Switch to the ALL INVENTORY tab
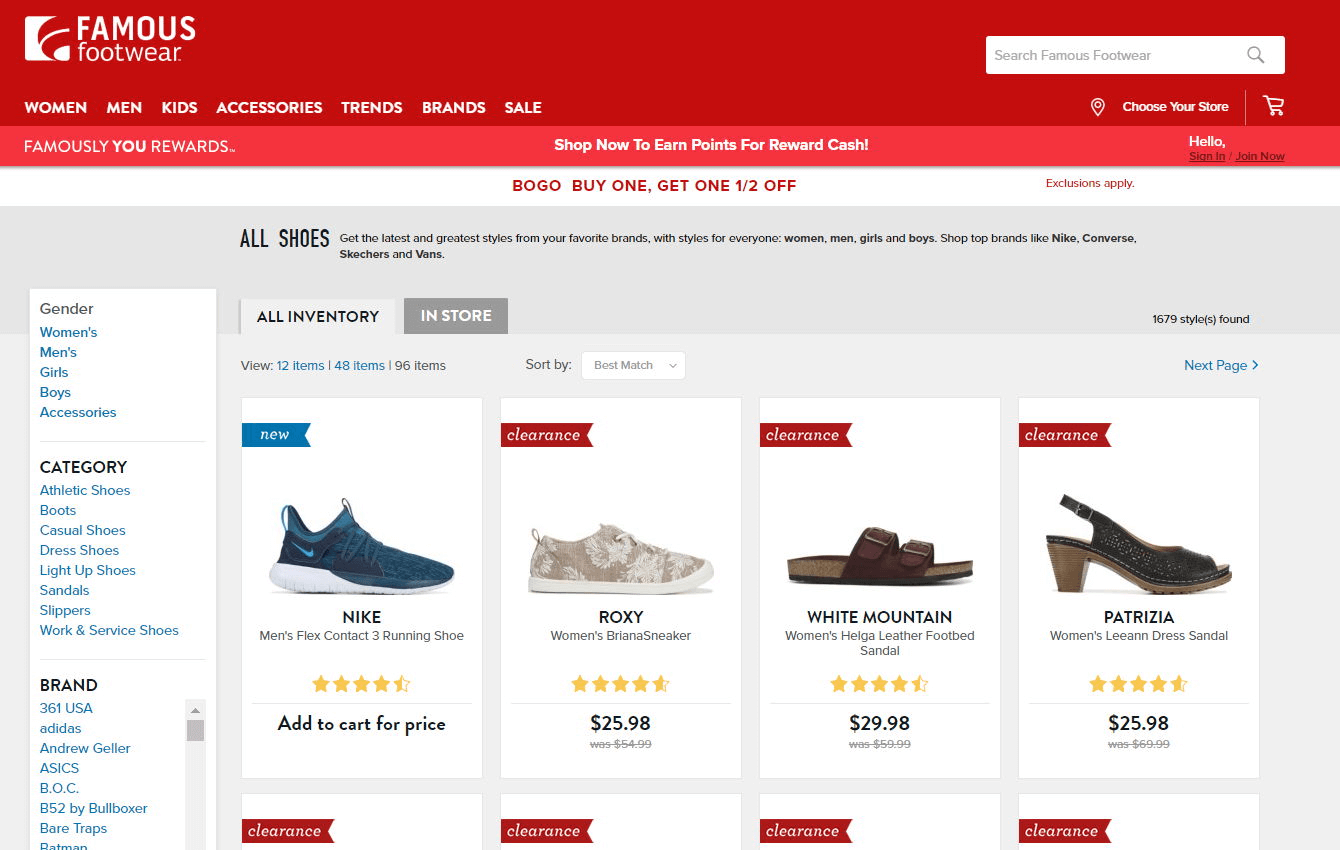 pos(318,316)
